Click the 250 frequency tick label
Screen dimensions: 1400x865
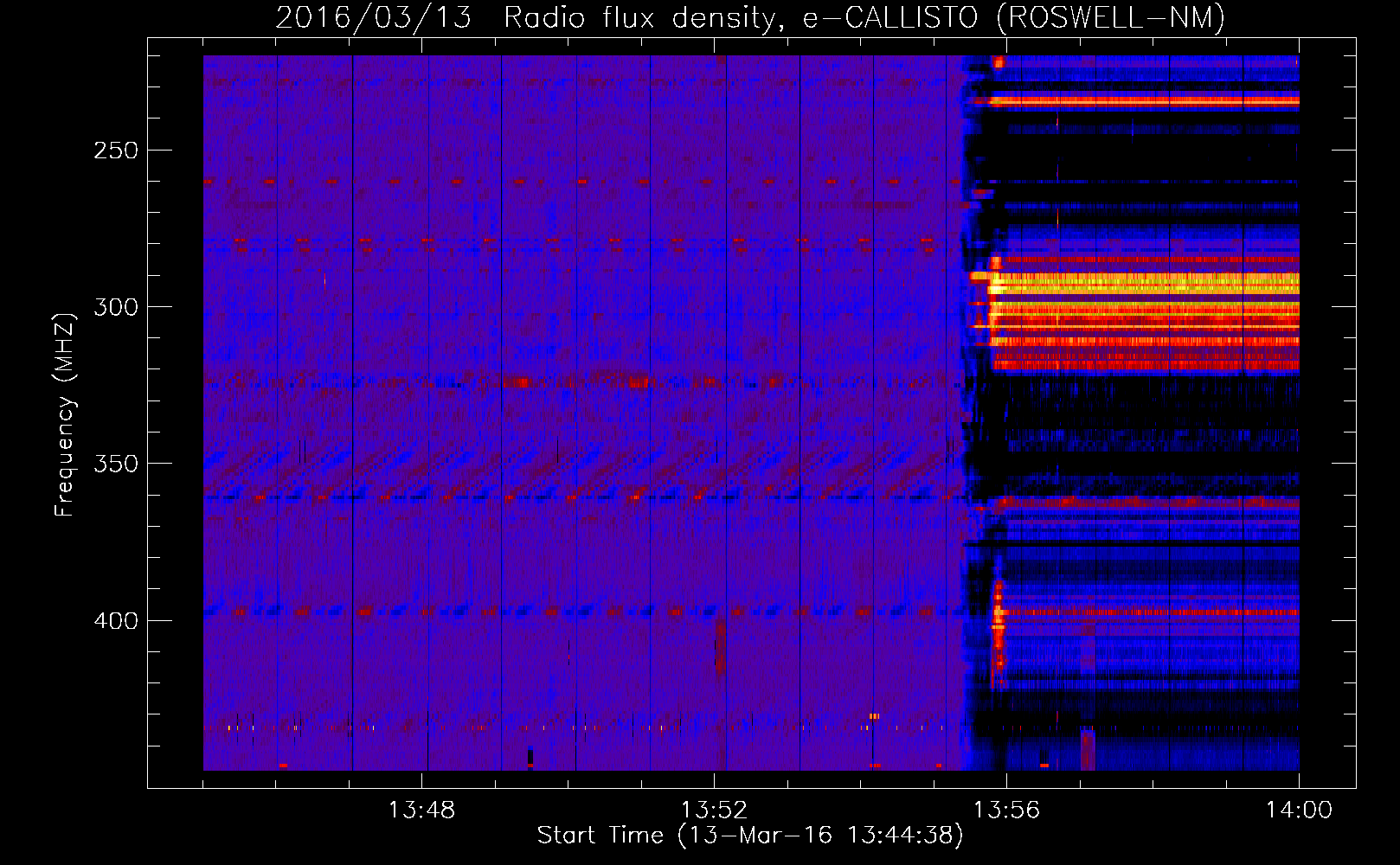(x=116, y=151)
